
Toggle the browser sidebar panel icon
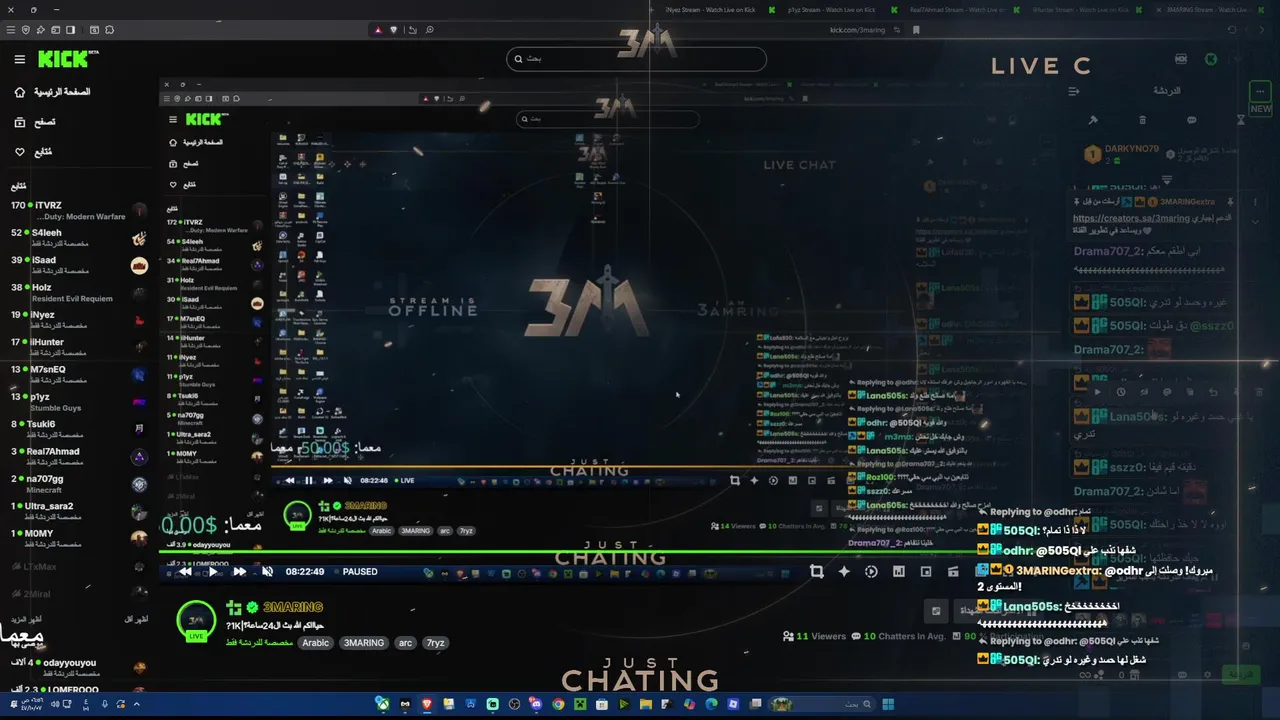pyautogui.click(x=70, y=30)
